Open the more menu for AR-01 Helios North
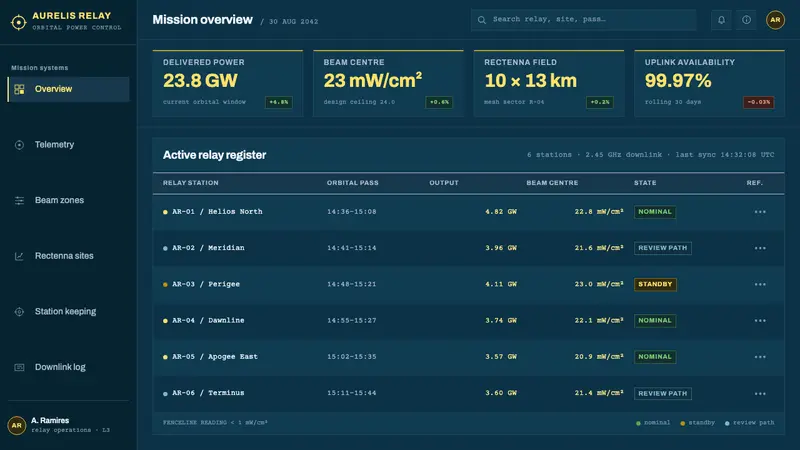 (x=760, y=212)
